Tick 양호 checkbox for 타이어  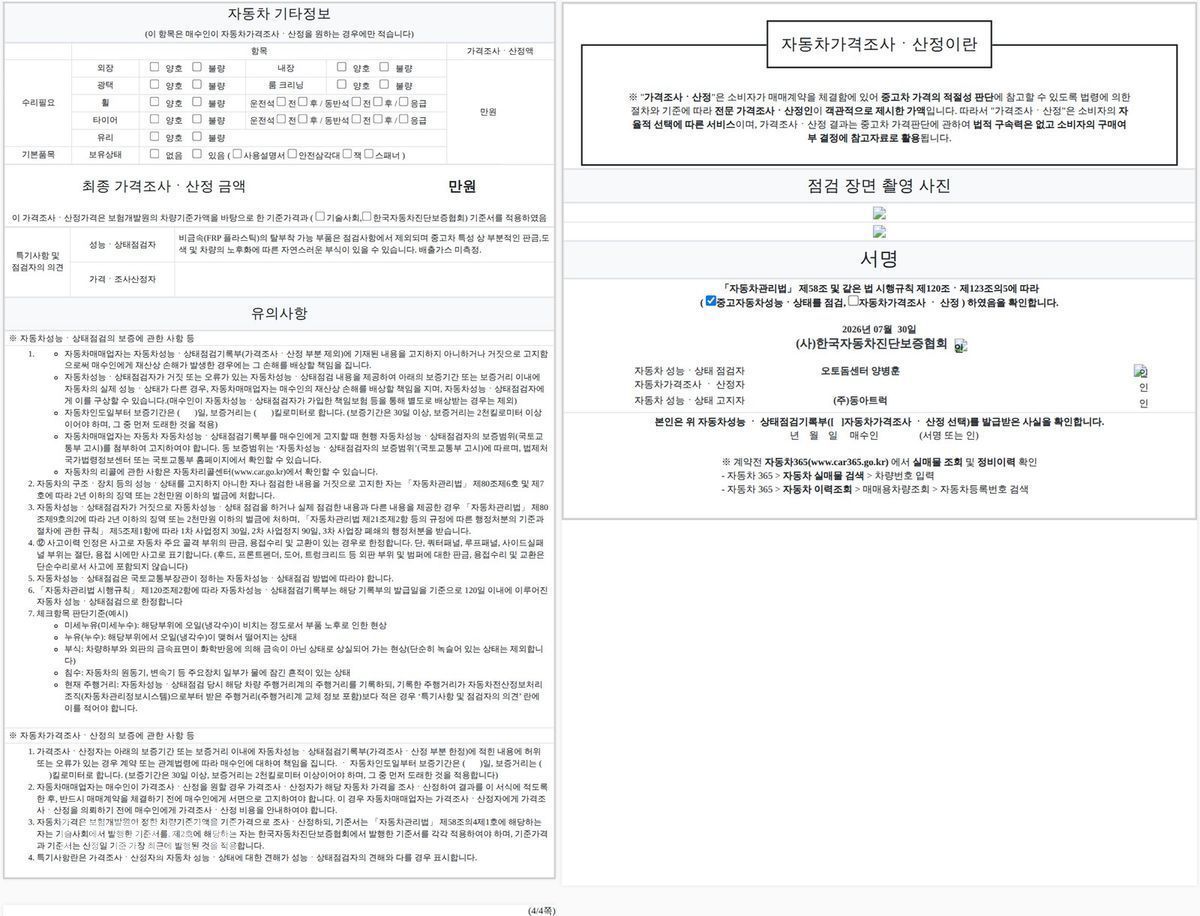[x=154, y=119]
